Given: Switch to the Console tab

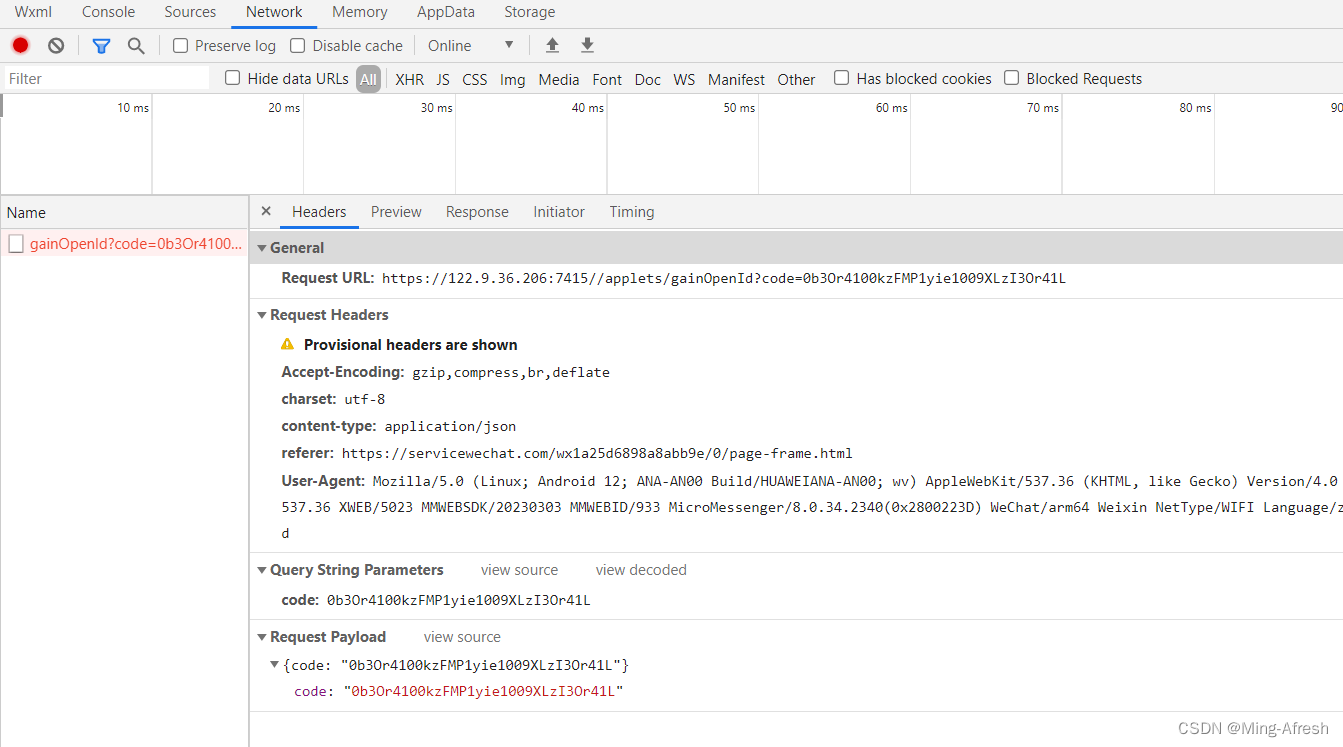Looking at the screenshot, I should tap(108, 12).
